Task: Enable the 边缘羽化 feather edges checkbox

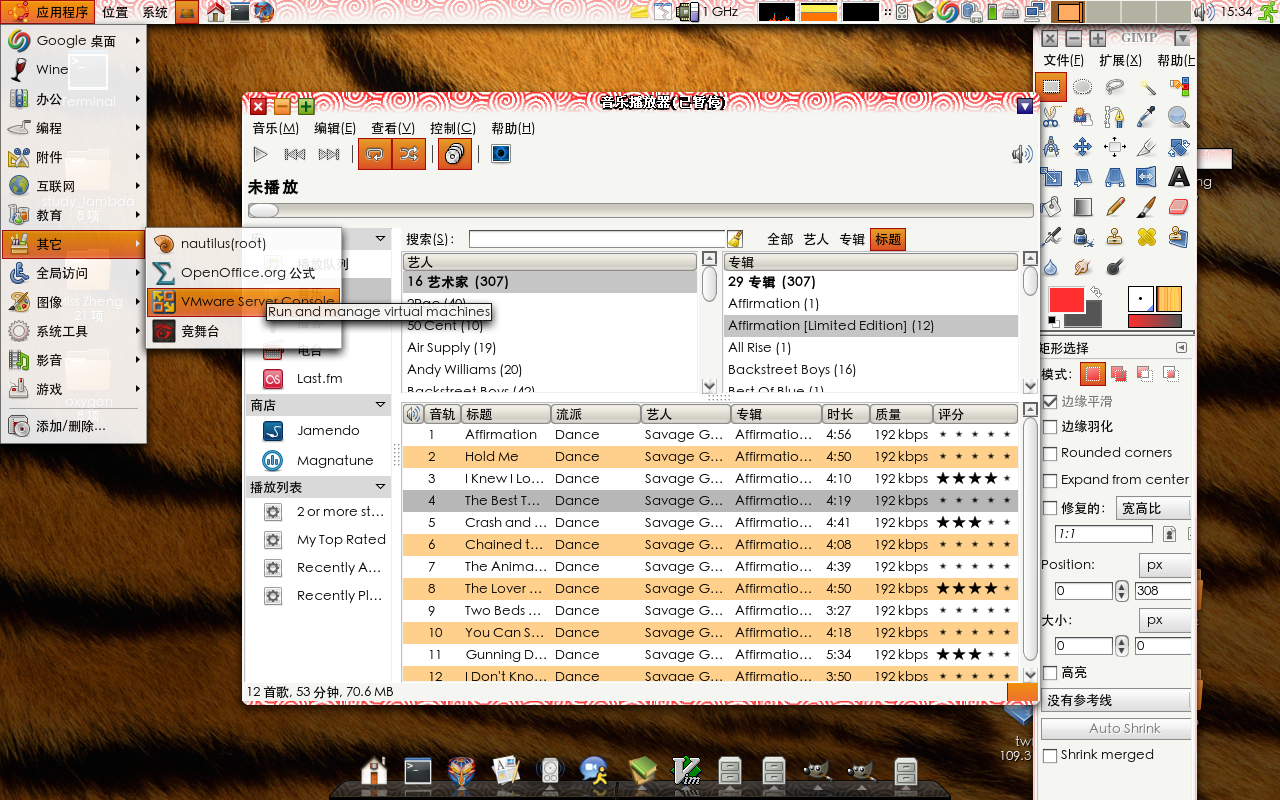Action: click(x=1050, y=427)
